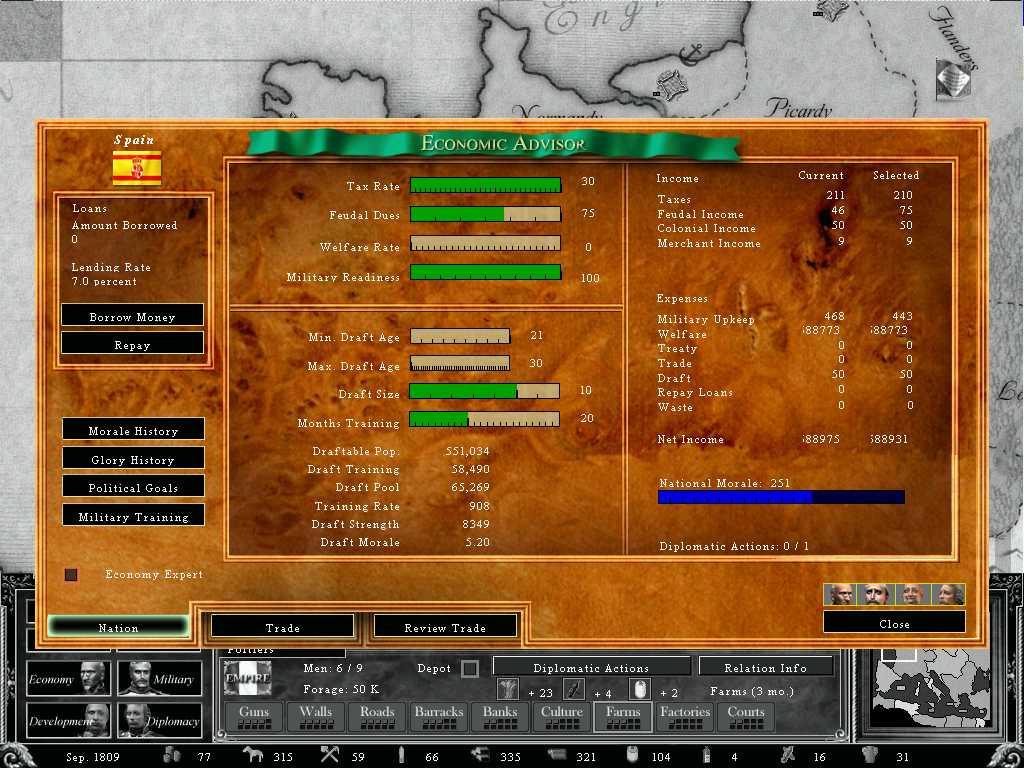Click the wool production icon showing +2

tap(639, 689)
